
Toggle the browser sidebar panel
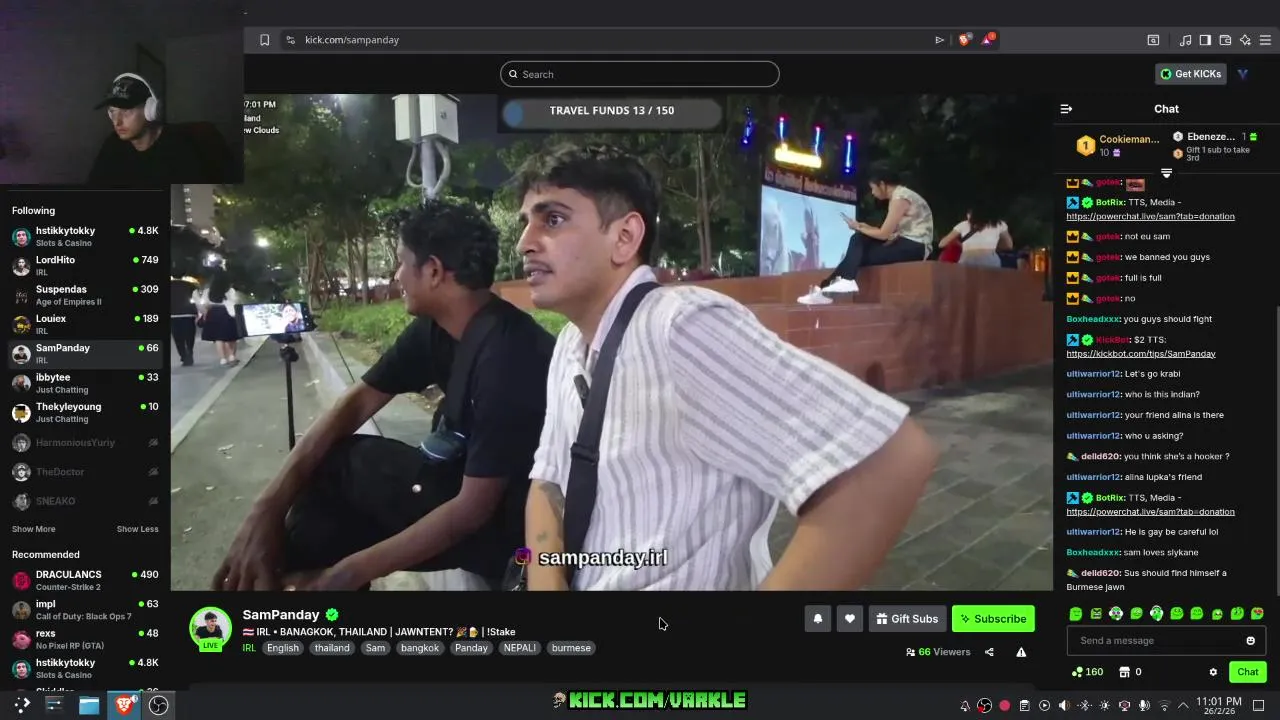pos(1205,40)
